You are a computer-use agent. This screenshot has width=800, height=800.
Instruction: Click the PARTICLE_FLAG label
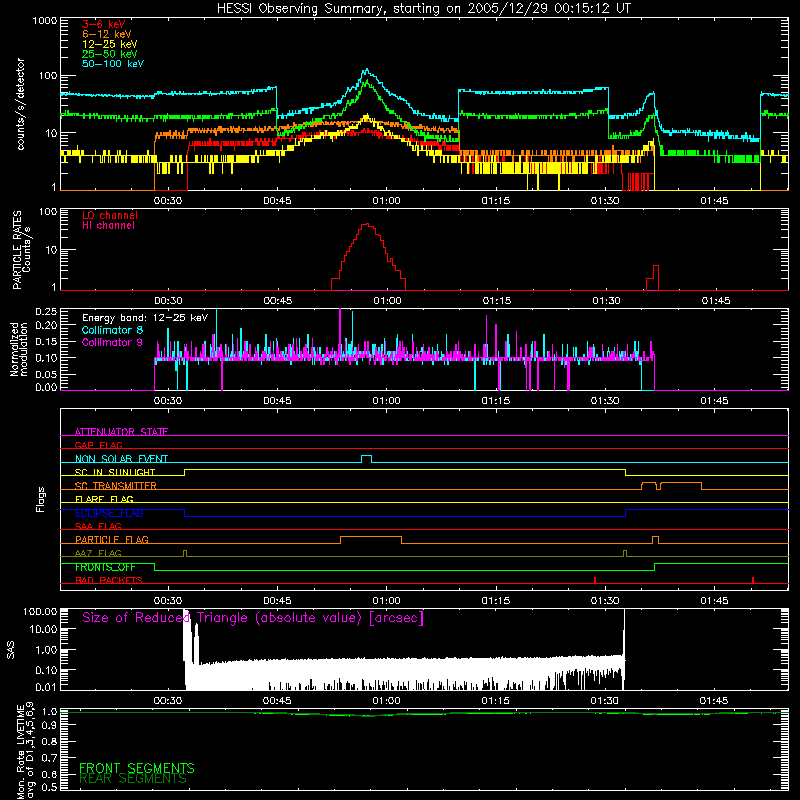pos(112,539)
